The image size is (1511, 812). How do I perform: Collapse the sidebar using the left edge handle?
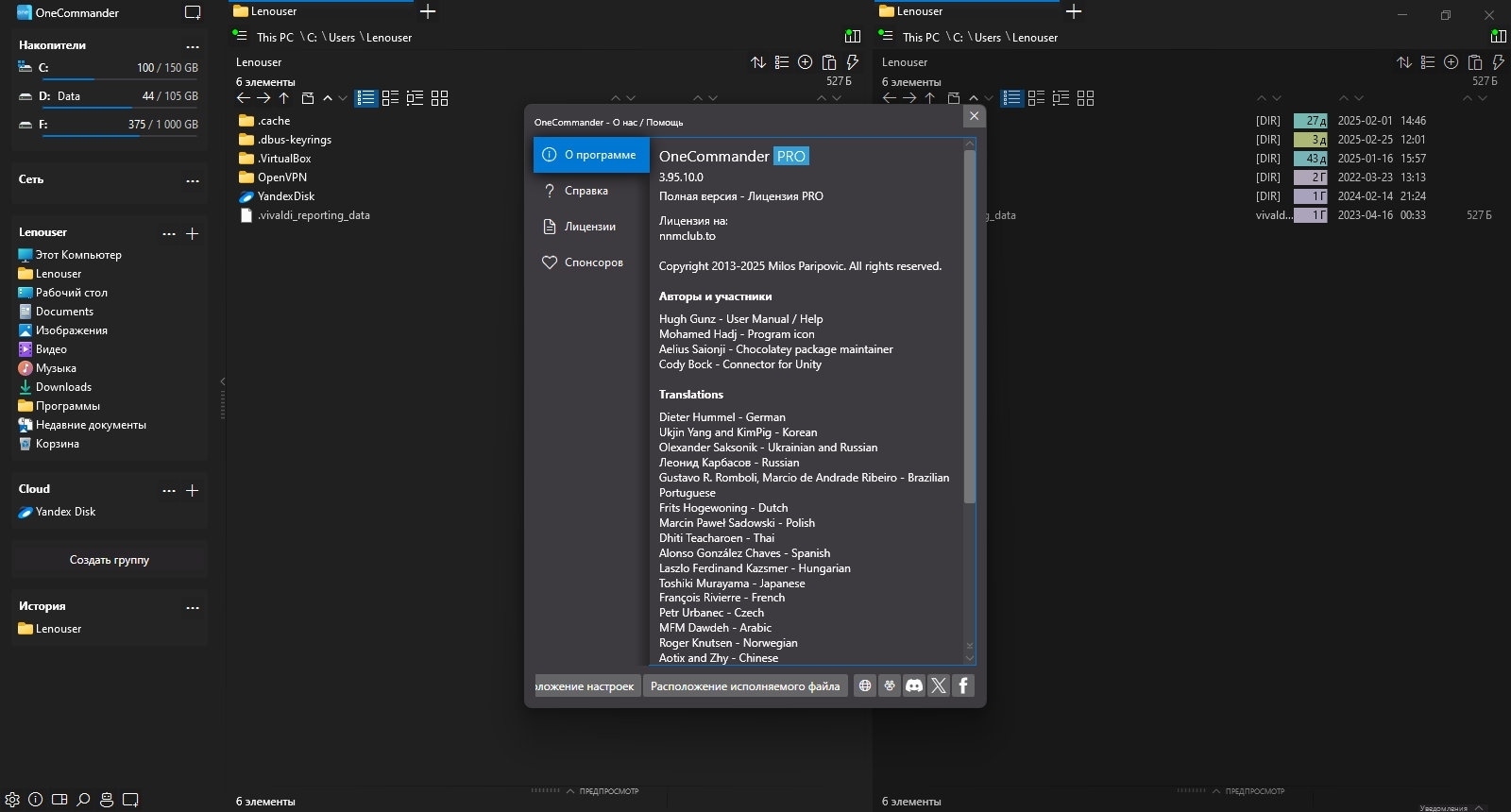223,397
